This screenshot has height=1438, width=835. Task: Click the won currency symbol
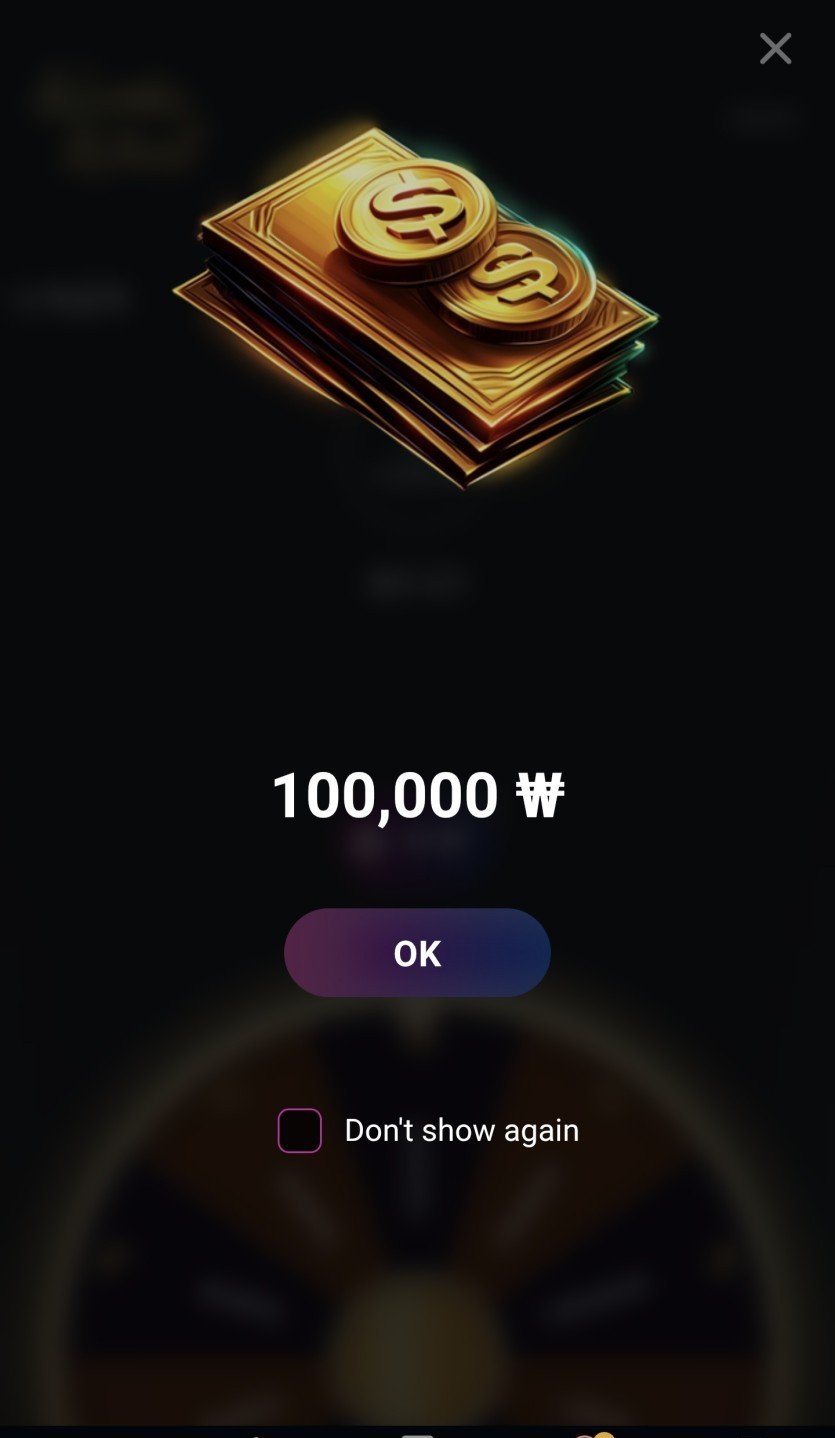(540, 796)
